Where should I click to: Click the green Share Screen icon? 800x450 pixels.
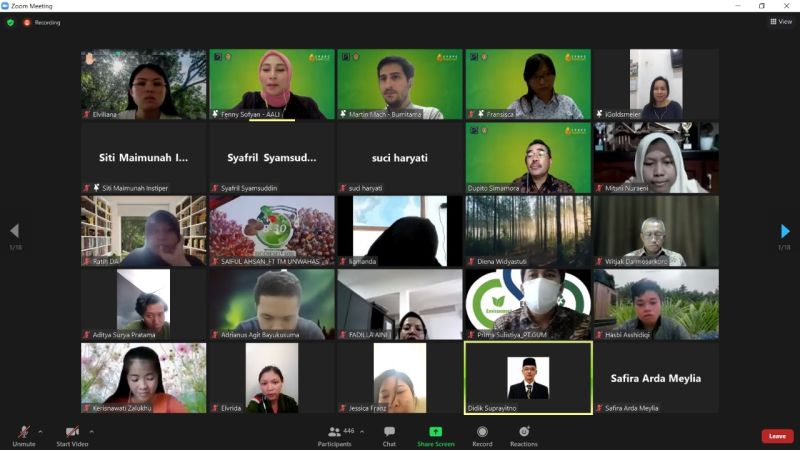click(x=435, y=432)
